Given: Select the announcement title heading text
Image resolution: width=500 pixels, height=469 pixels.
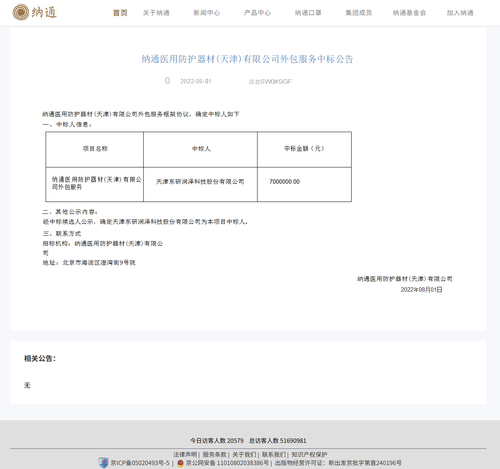Looking at the screenshot, I should 247,59.
